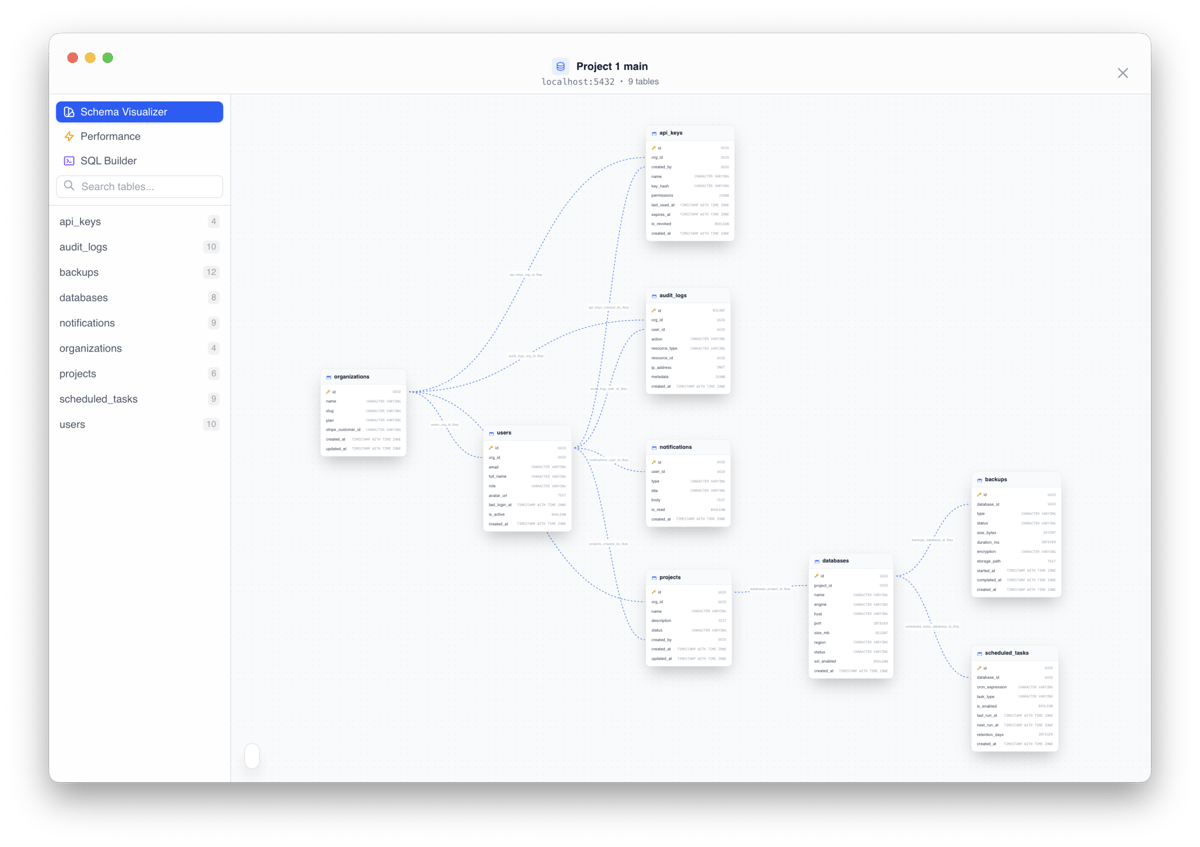
Task: Select scheduled_tasks in the table list
Action: point(98,399)
